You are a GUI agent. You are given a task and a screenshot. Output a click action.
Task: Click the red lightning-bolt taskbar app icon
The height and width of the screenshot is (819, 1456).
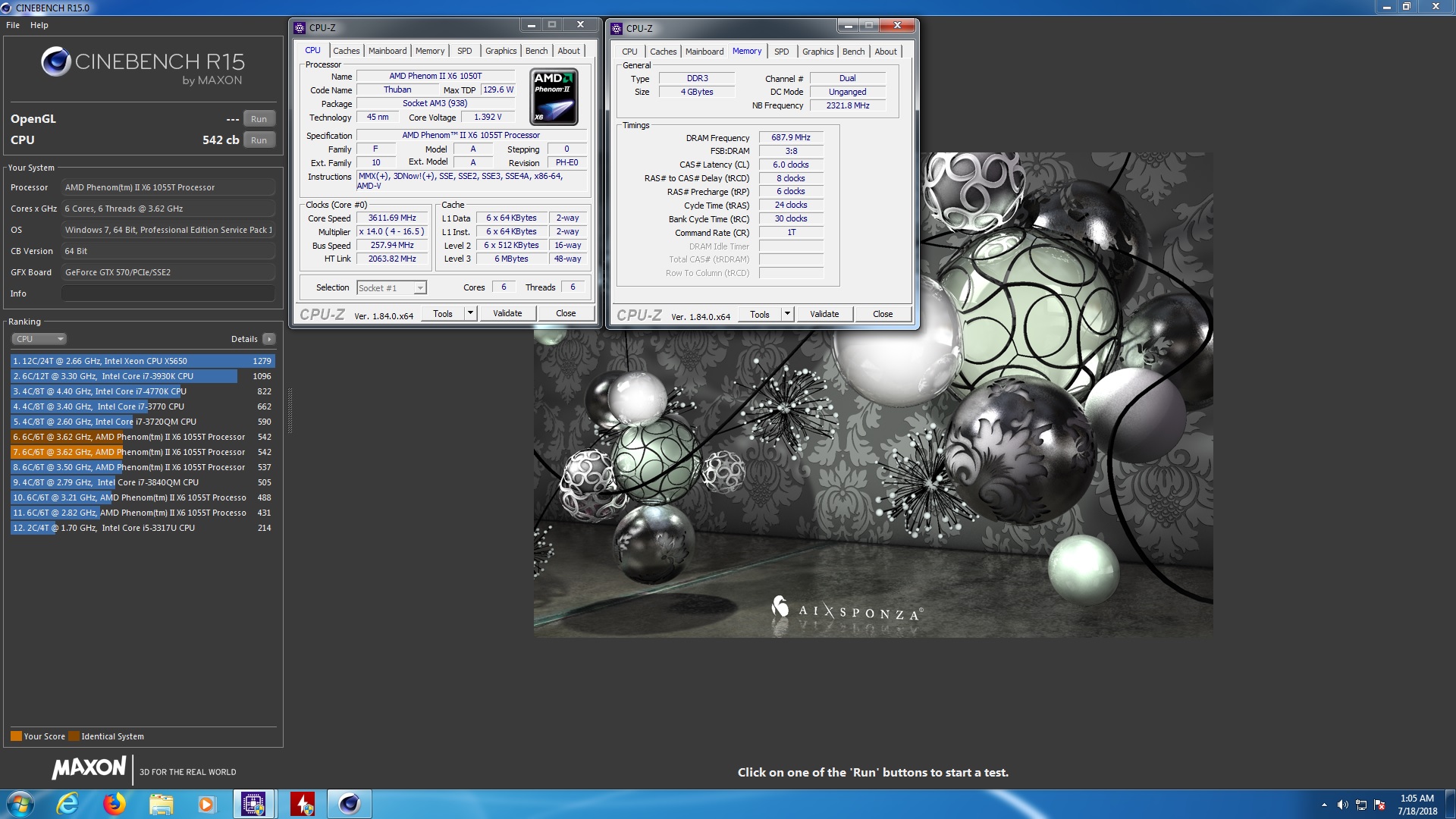(303, 804)
